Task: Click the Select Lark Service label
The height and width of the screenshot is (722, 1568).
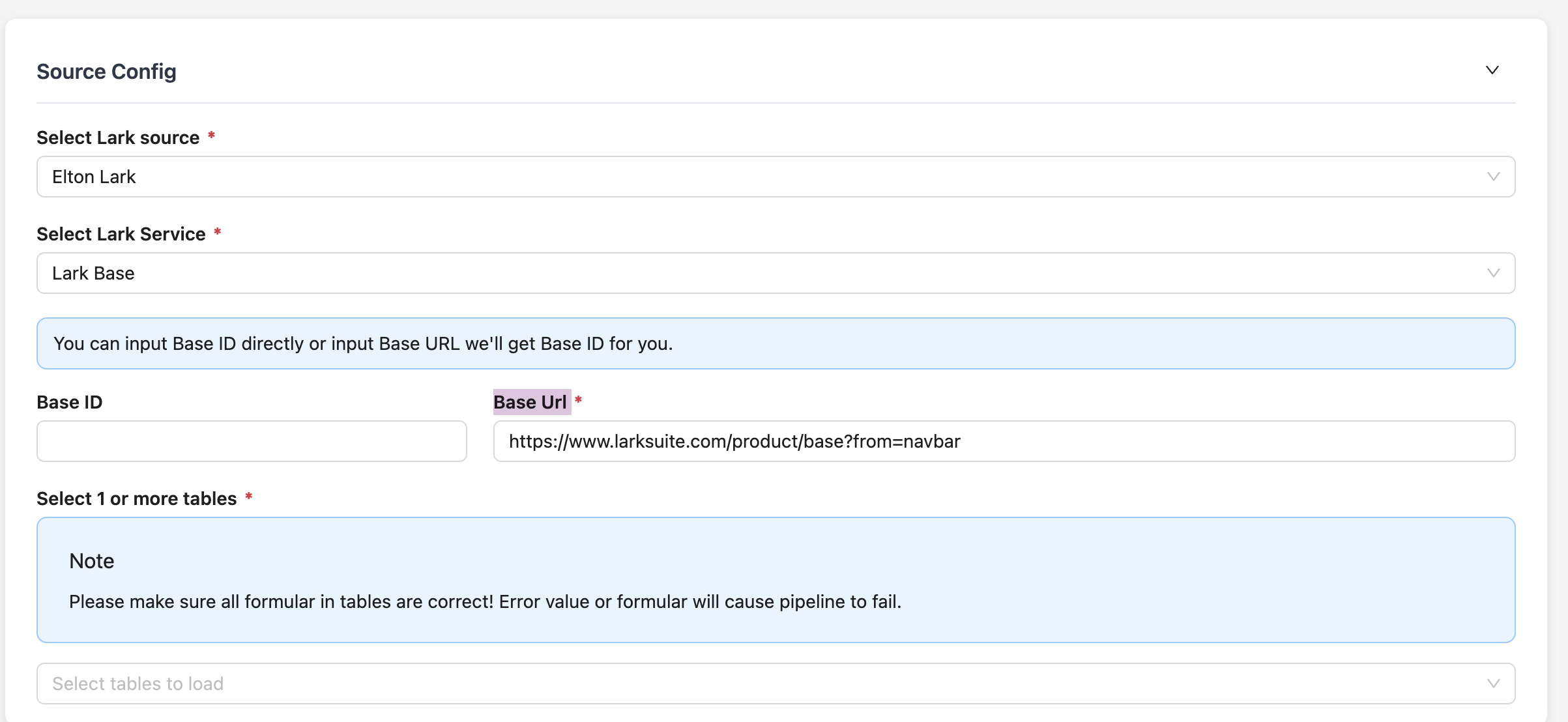Action: (x=121, y=234)
